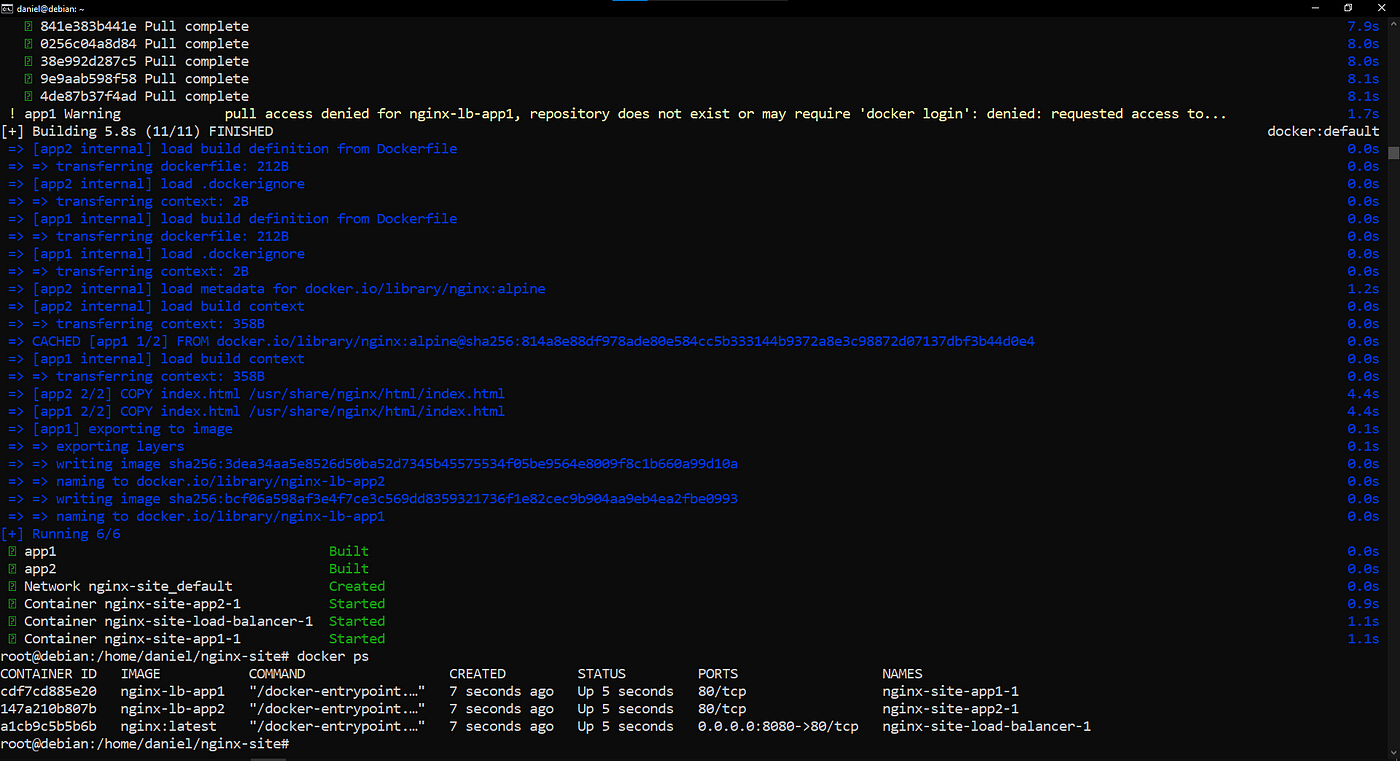Open the terminal window system menu icon
This screenshot has height=761, width=1400.
[7, 7]
